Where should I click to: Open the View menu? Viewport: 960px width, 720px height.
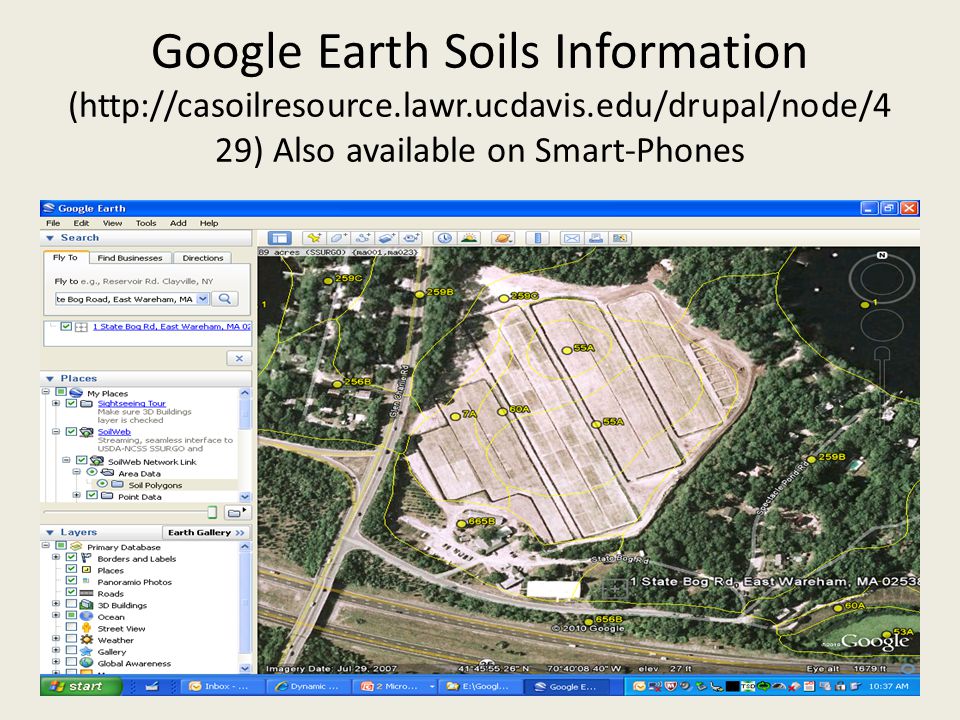(113, 223)
